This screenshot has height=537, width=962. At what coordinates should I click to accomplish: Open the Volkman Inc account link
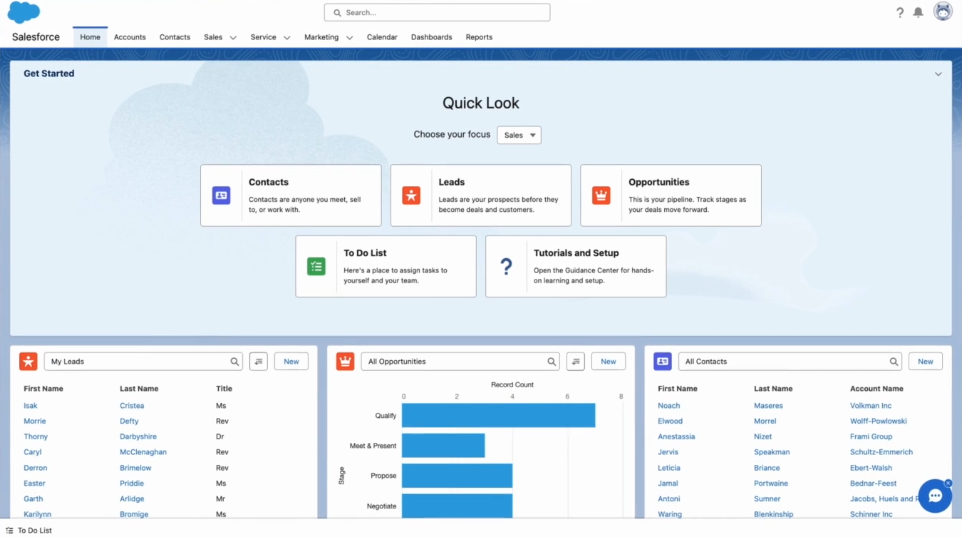pos(871,406)
